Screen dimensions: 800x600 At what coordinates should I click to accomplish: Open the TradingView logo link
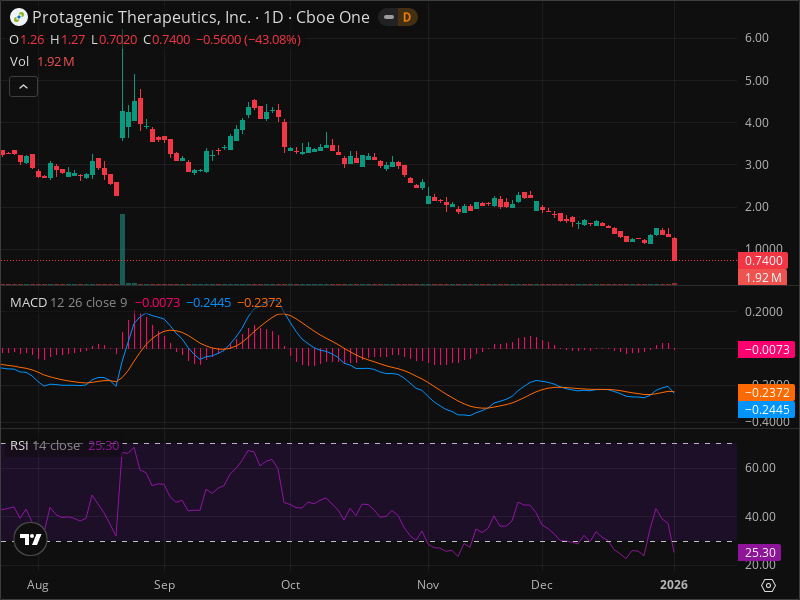(x=31, y=539)
